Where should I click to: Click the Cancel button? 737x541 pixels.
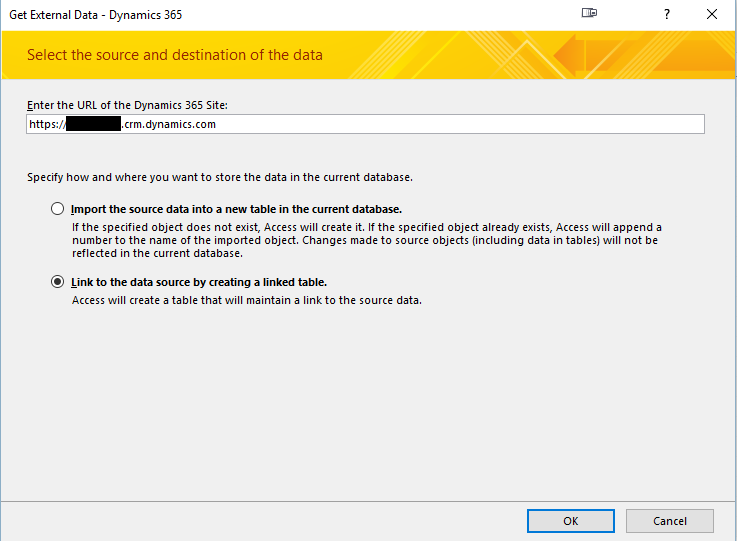point(670,521)
